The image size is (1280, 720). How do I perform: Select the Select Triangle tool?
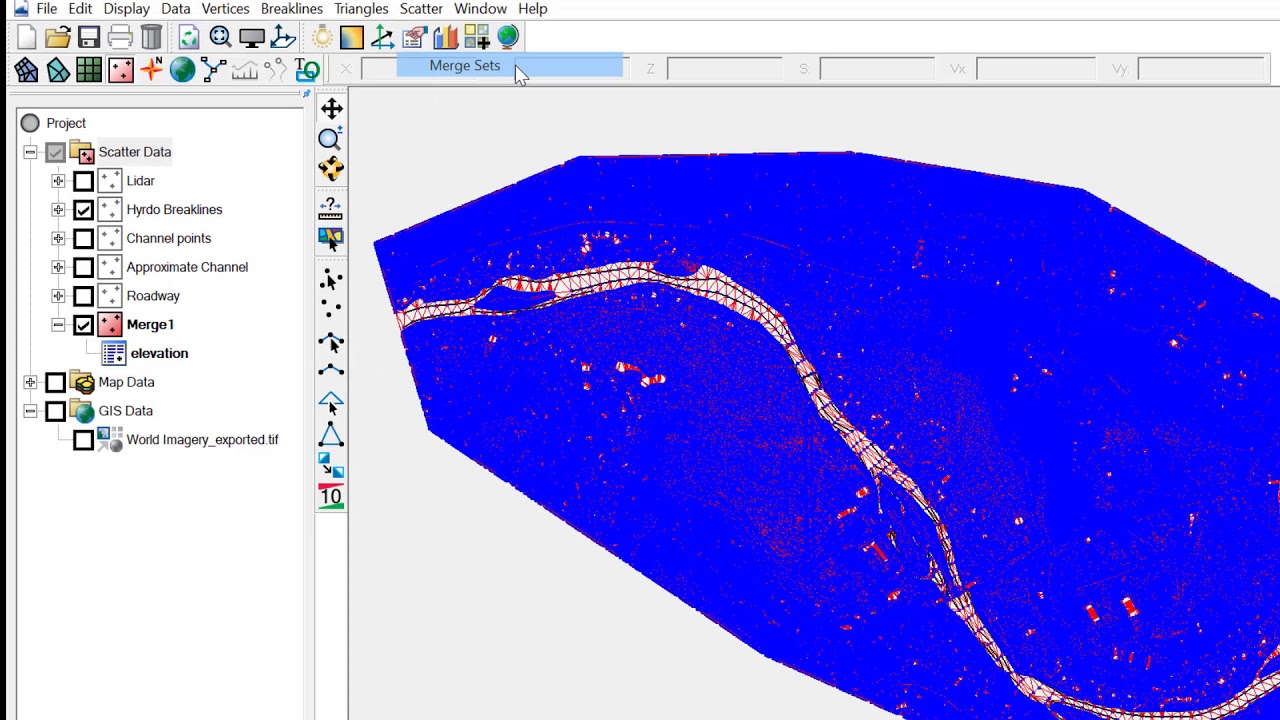[331, 404]
